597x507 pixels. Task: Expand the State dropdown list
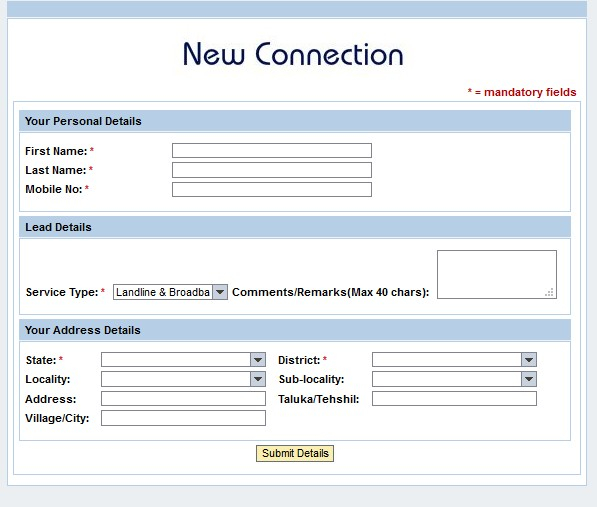pos(183,359)
